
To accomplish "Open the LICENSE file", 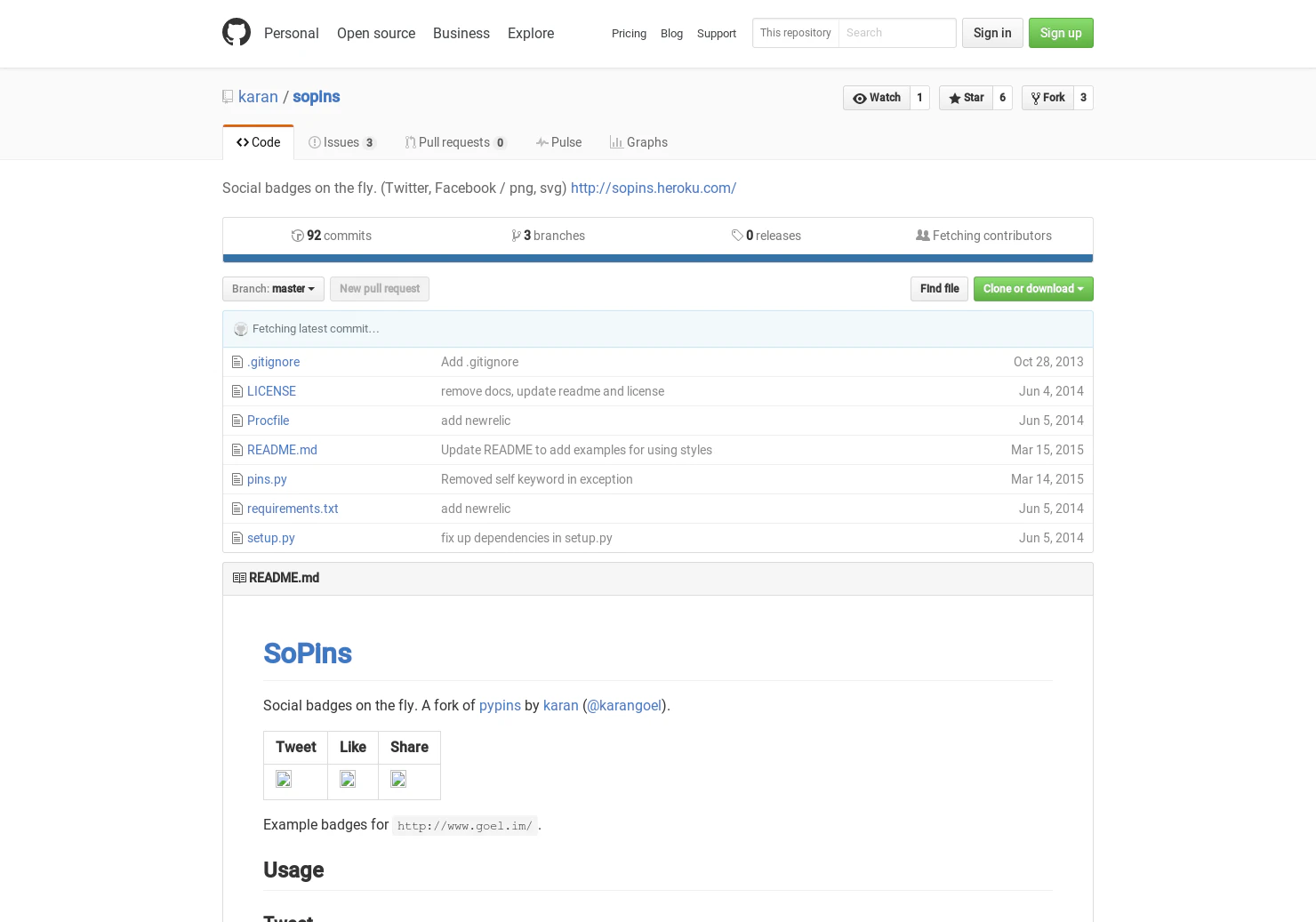I will pyautogui.click(x=271, y=391).
